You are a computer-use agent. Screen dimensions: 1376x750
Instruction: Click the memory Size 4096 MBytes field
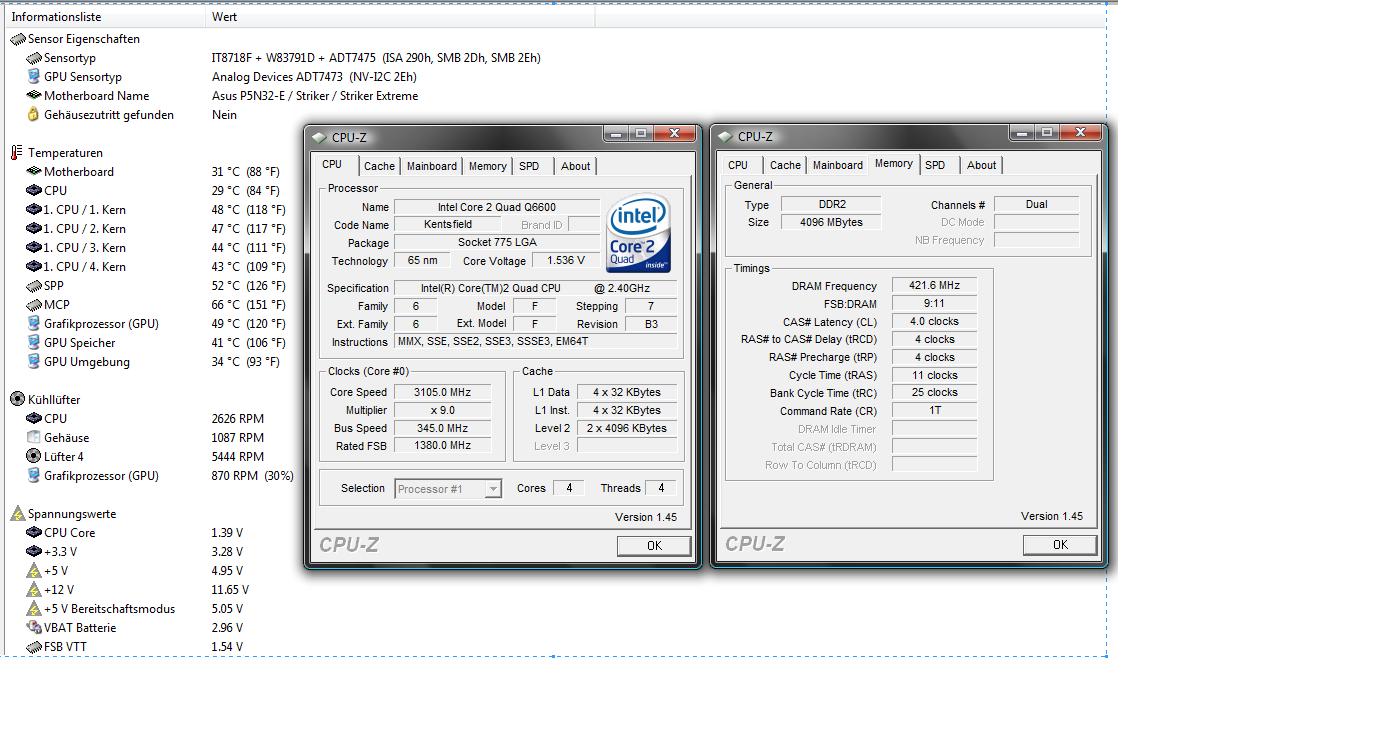(x=830, y=222)
